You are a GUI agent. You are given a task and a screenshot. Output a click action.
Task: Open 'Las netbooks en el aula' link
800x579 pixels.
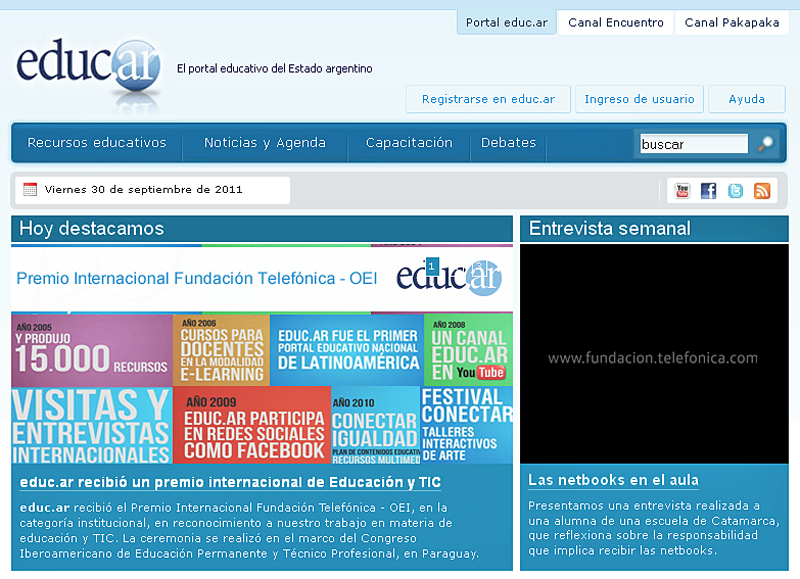click(613, 480)
